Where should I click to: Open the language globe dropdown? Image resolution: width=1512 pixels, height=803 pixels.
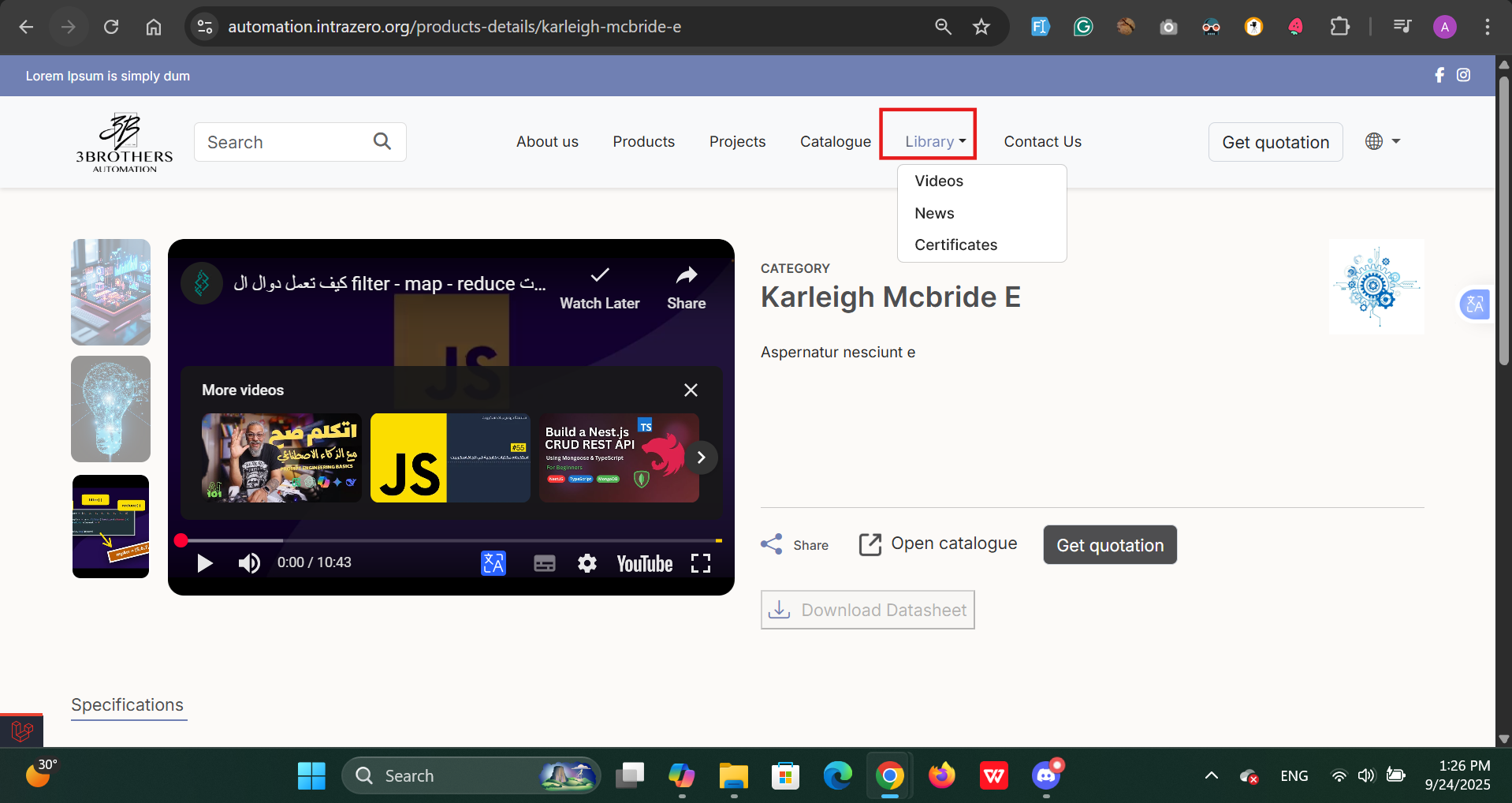(x=1382, y=141)
